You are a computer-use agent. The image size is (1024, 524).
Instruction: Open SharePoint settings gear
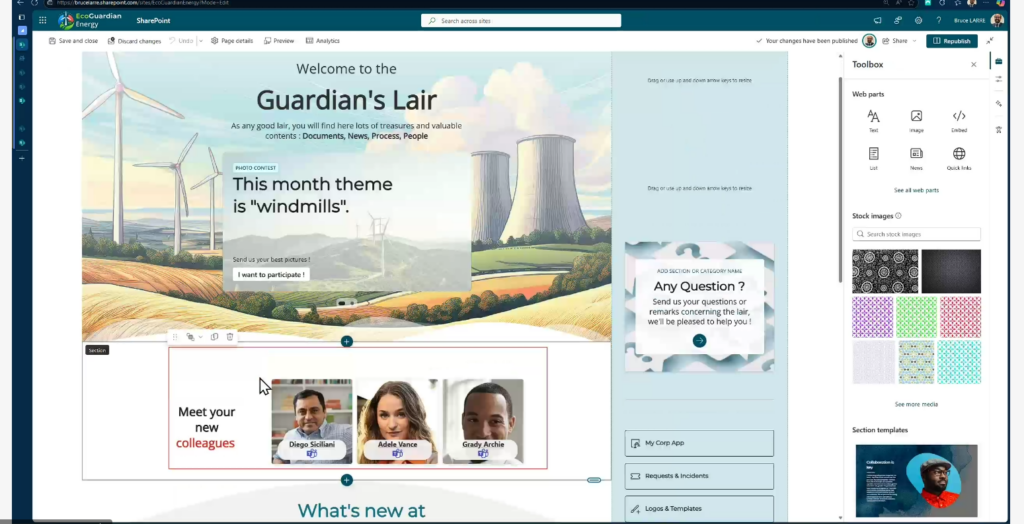pyautogui.click(x=918, y=20)
